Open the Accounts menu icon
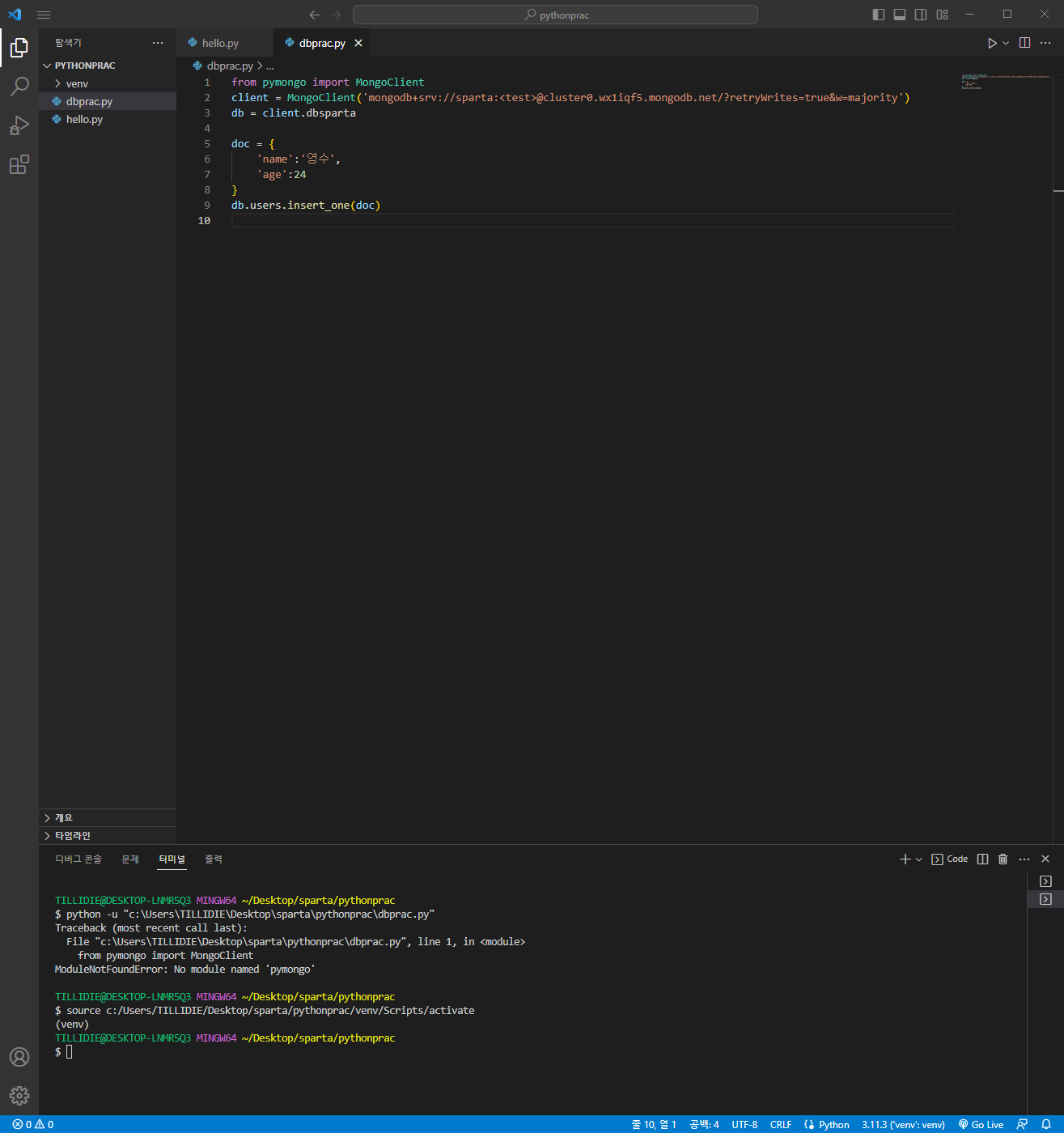1064x1133 pixels. (19, 1057)
